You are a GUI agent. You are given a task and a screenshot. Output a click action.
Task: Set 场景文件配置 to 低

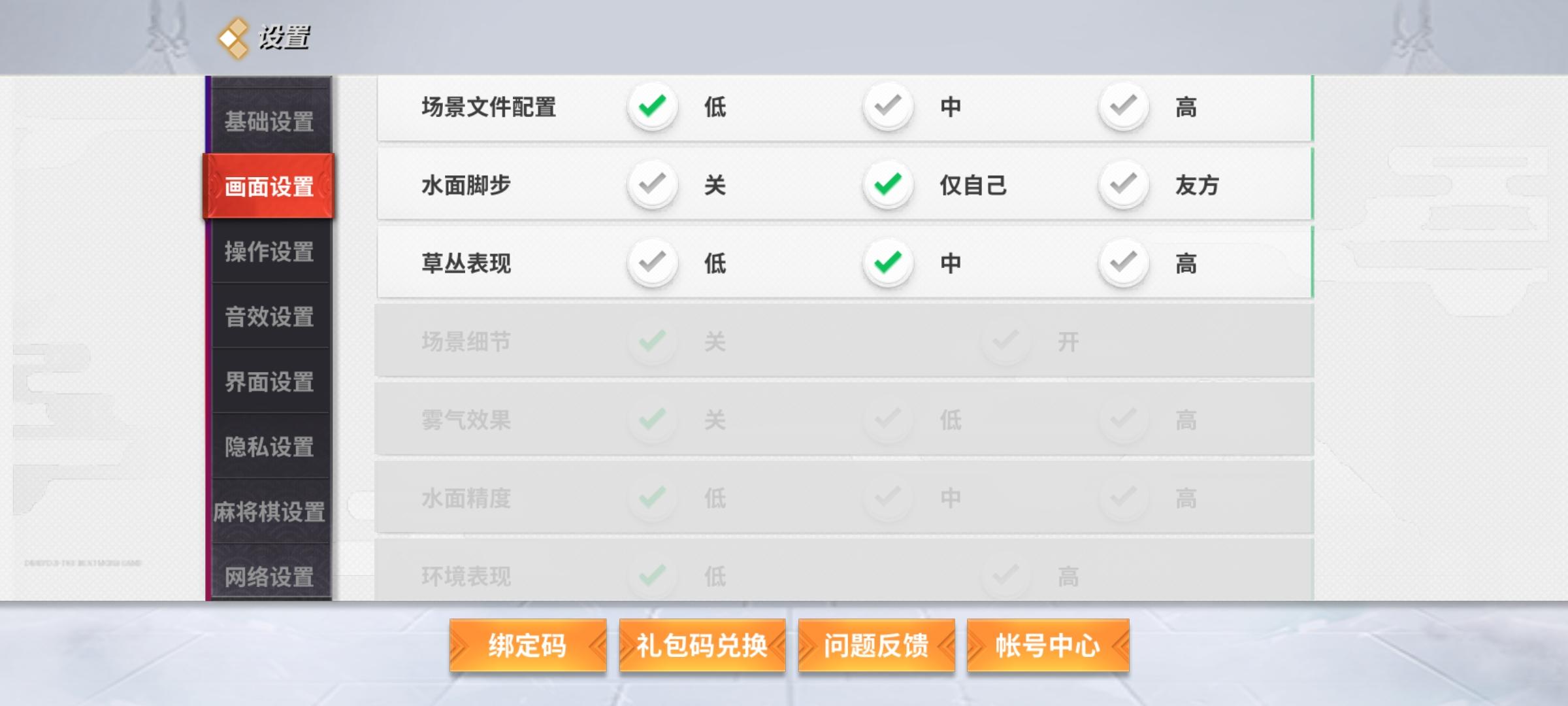[x=652, y=107]
